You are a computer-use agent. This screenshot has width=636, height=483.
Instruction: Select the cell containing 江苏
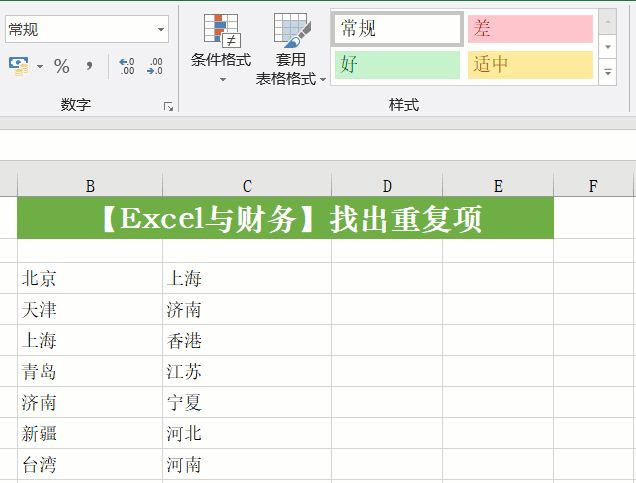pos(247,371)
